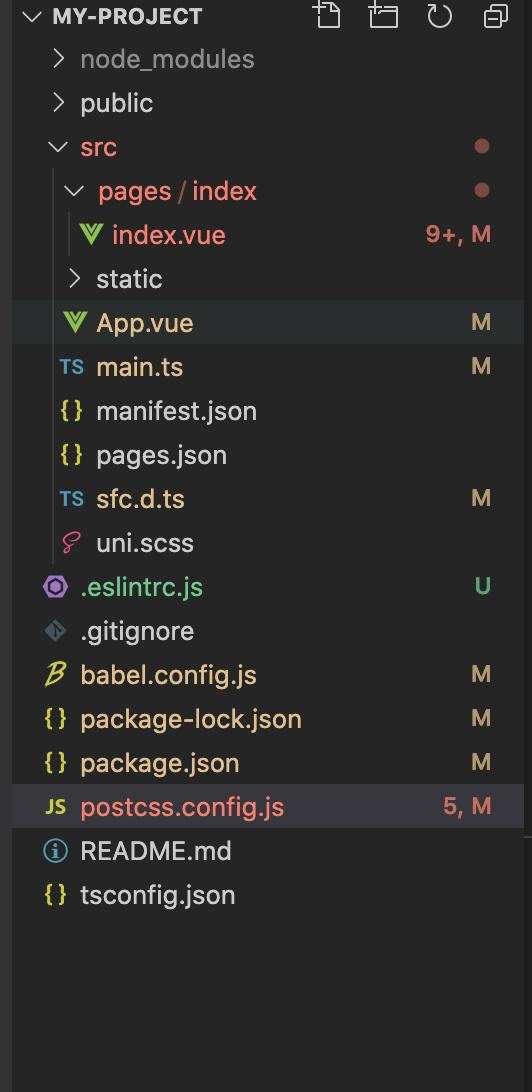Image resolution: width=532 pixels, height=1092 pixels.
Task: Click the Sass icon beside uni.scss
Action: point(72,543)
